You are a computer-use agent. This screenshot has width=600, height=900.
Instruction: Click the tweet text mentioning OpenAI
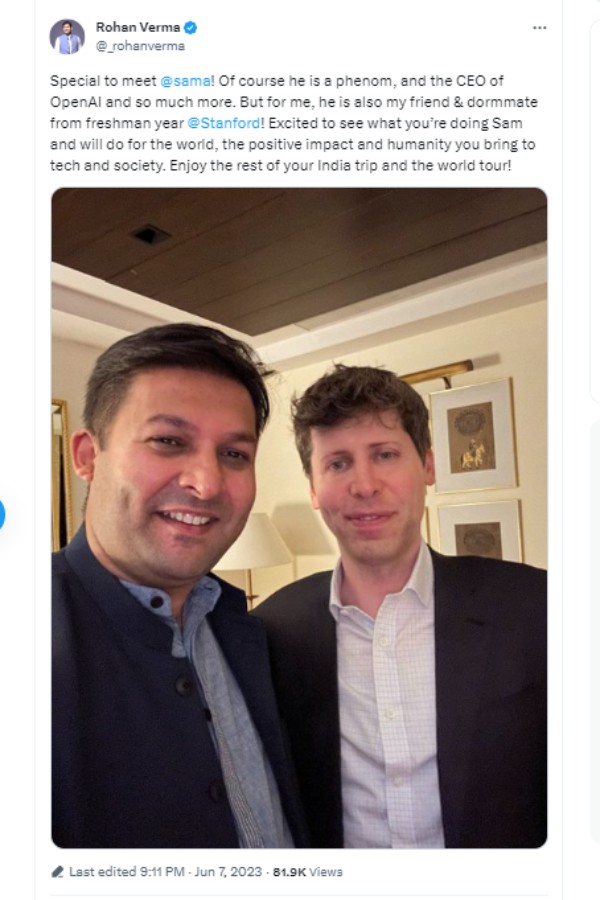tap(293, 123)
